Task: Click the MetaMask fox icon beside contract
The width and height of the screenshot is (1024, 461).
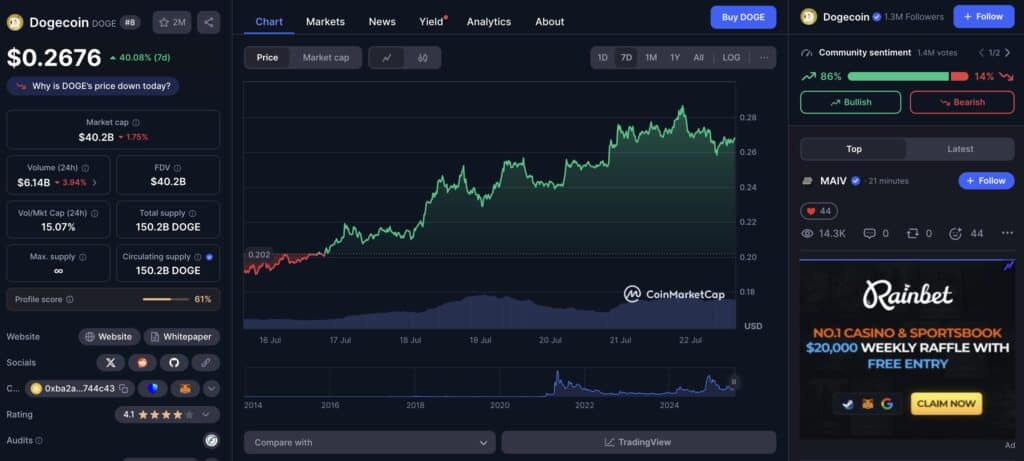Action: (x=185, y=389)
